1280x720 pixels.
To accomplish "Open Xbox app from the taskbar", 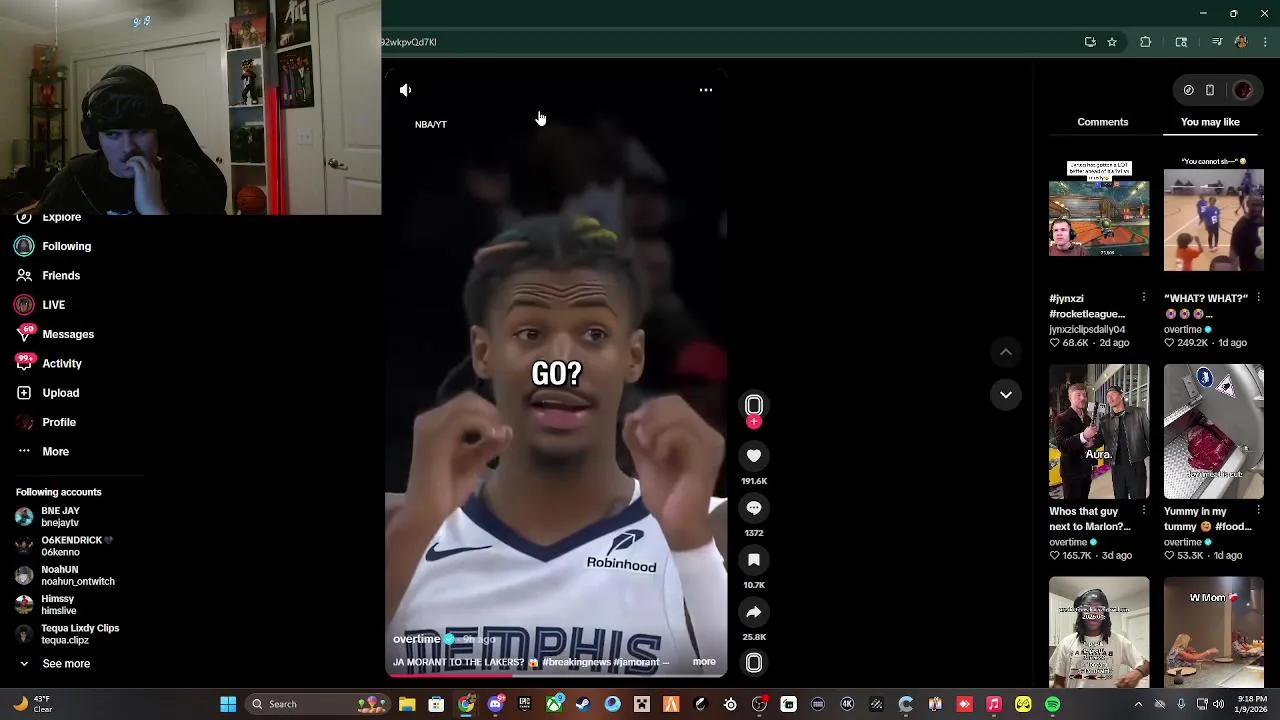I will coord(554,704).
